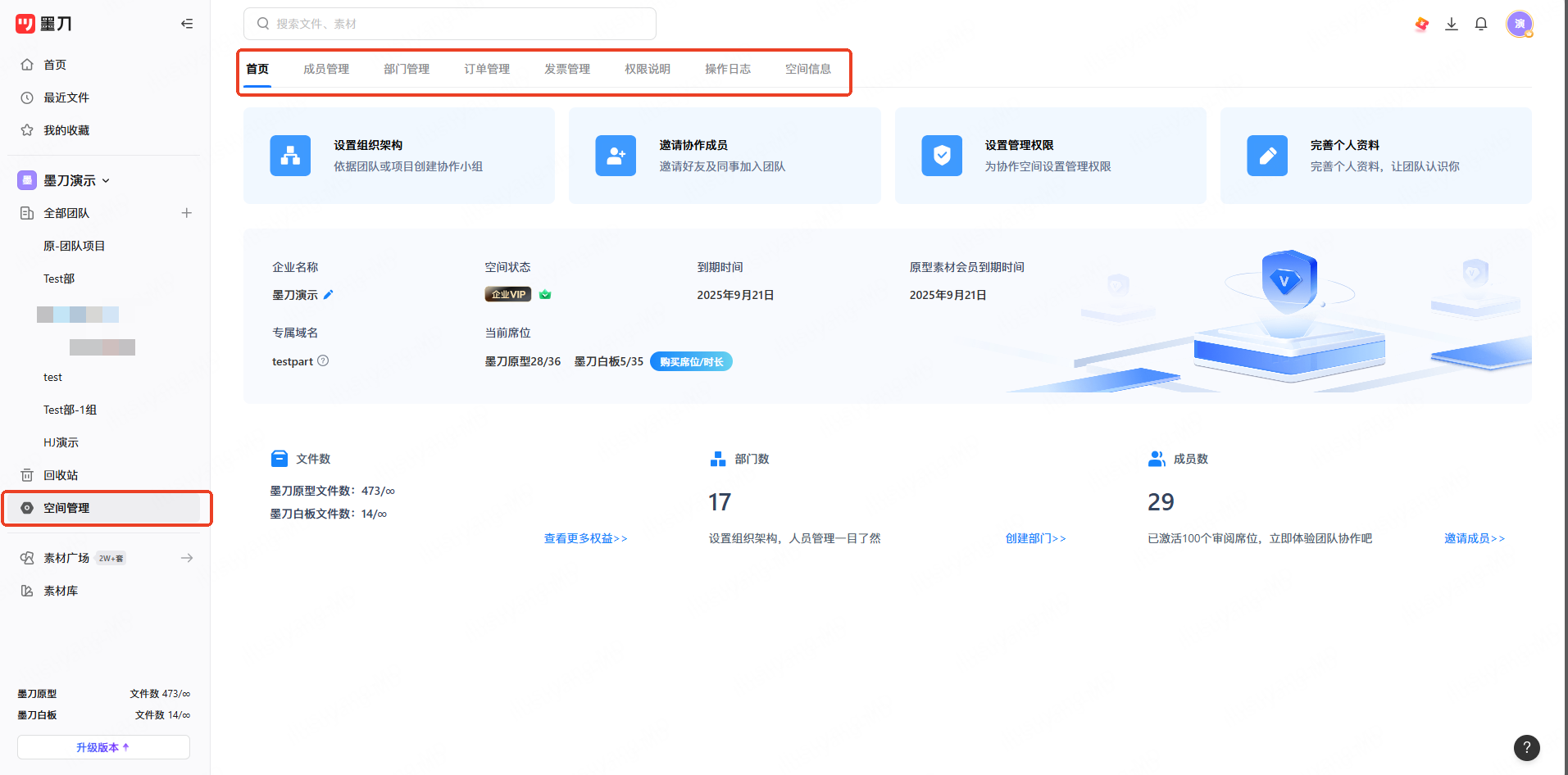Image resolution: width=1568 pixels, height=775 pixels.
Task: Click the 完善个人资料 pencil card icon
Action: [x=1267, y=156]
